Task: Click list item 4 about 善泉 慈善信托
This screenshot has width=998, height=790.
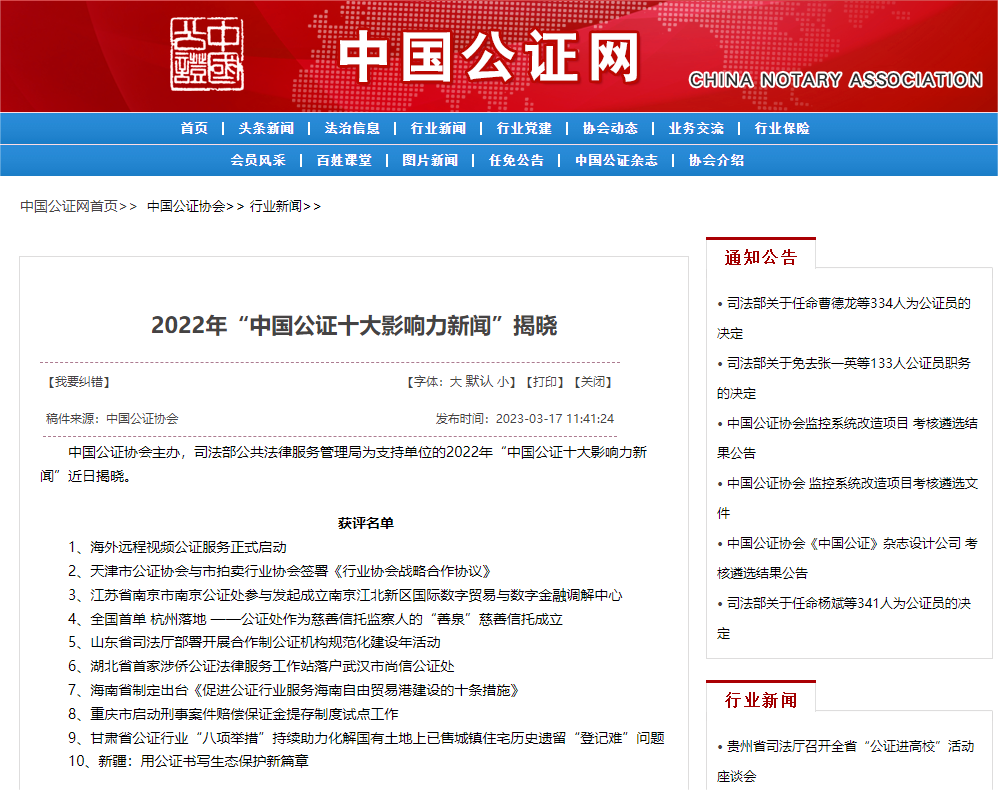Action: pos(316,619)
